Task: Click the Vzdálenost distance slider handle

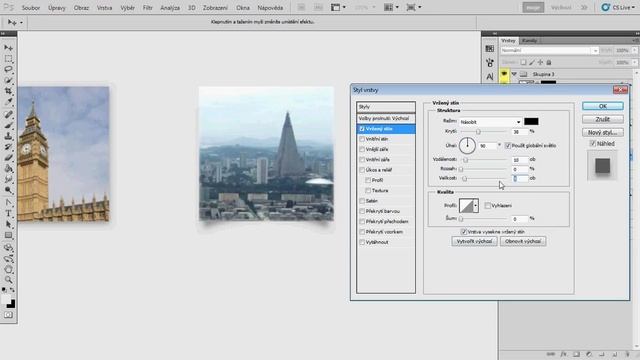Action: 465,160
